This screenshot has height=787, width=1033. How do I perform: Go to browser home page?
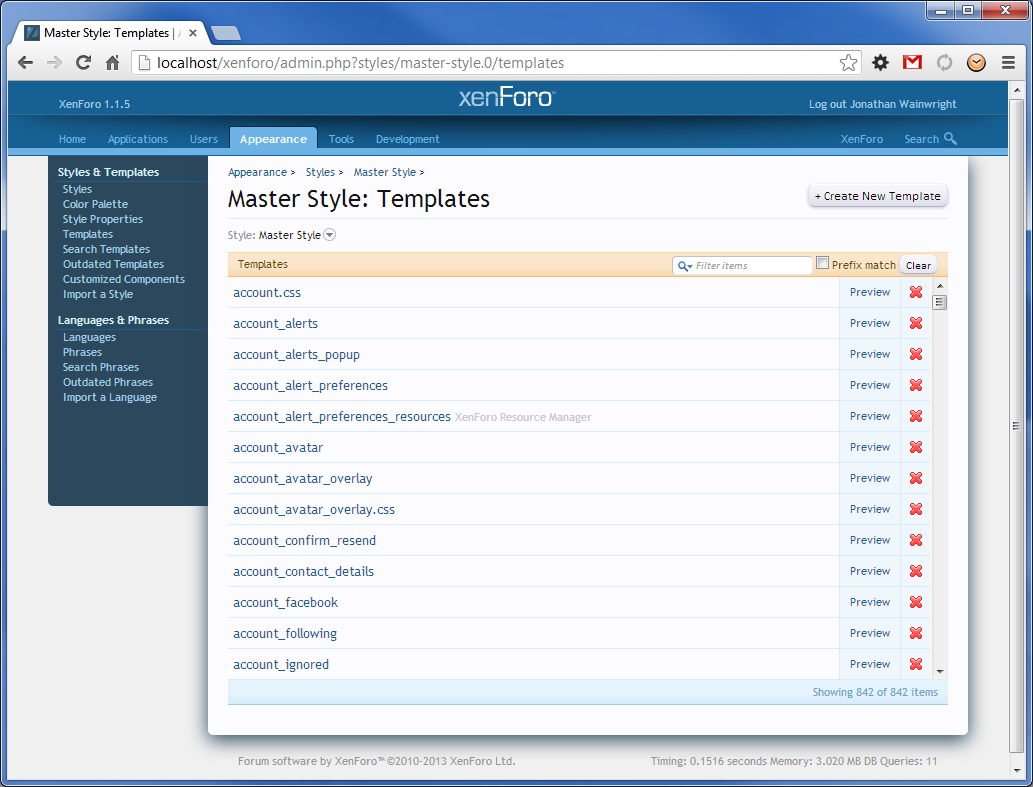coord(113,63)
